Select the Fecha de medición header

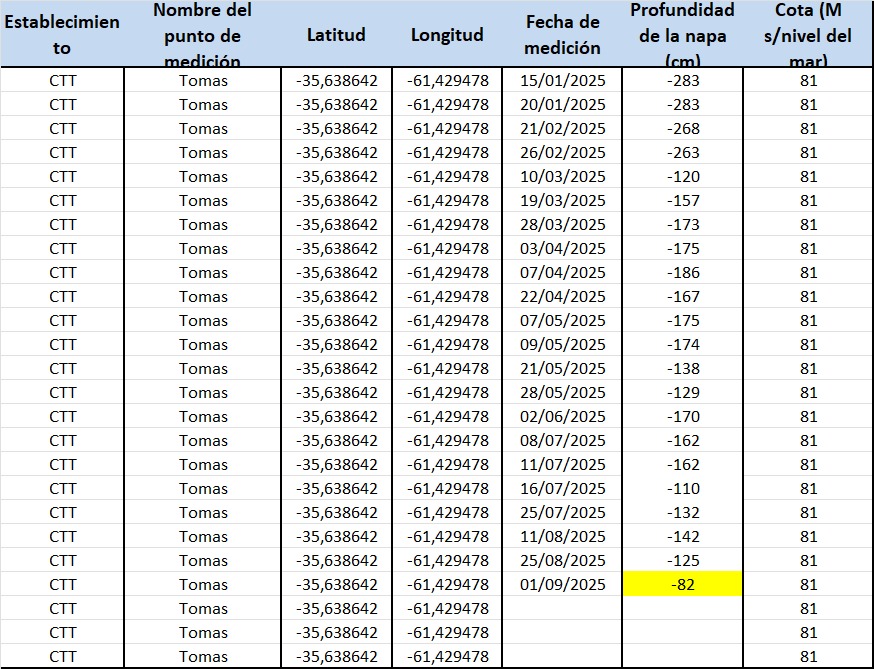pos(562,35)
